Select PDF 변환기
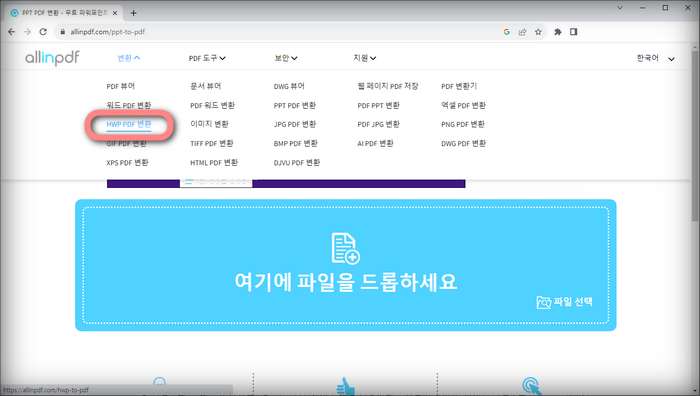The image size is (700, 396). tap(459, 86)
